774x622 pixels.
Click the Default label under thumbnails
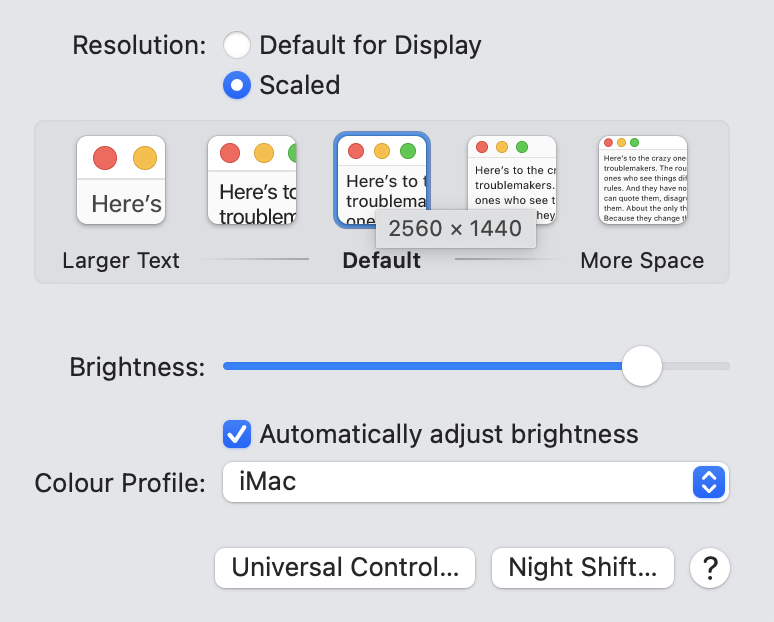tap(381, 261)
